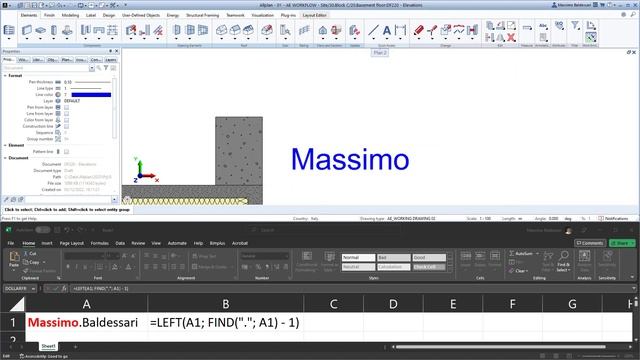Open the Finish tab in Allplan
Image resolution: width=640 pixels, height=360 pixels.
[x=49, y=15]
